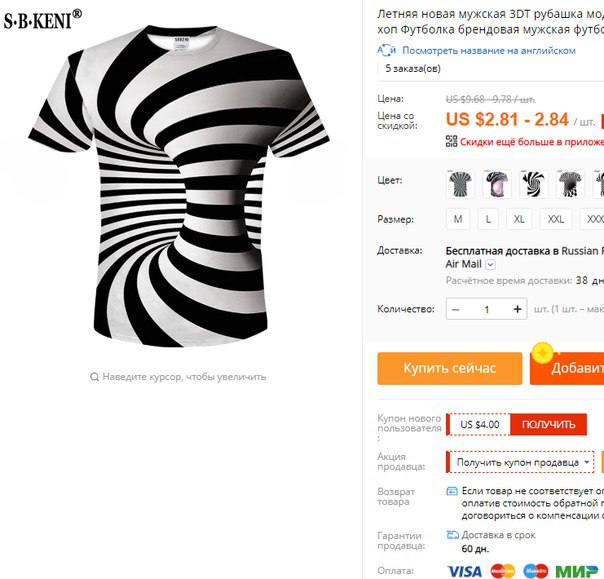Choose size XXL option
The image size is (604, 579).
click(x=555, y=219)
